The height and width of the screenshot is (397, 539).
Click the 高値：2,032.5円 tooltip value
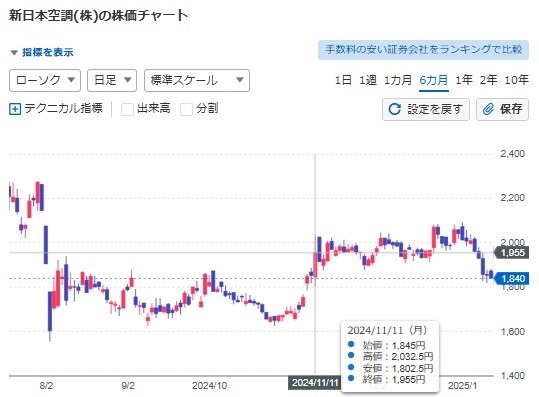tap(398, 356)
